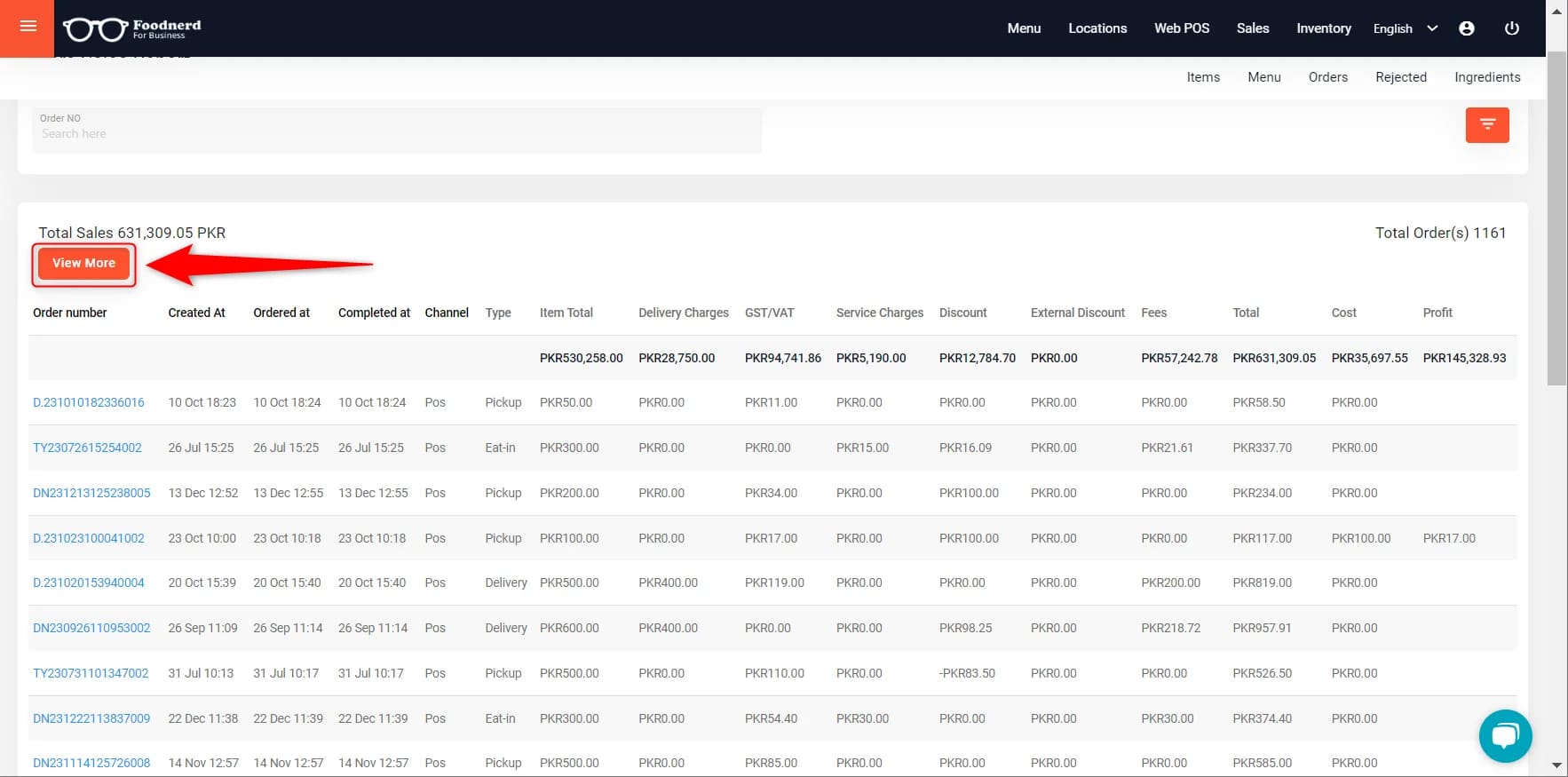Switch to the Menu sub-tab
The height and width of the screenshot is (777, 1568).
point(1264,77)
